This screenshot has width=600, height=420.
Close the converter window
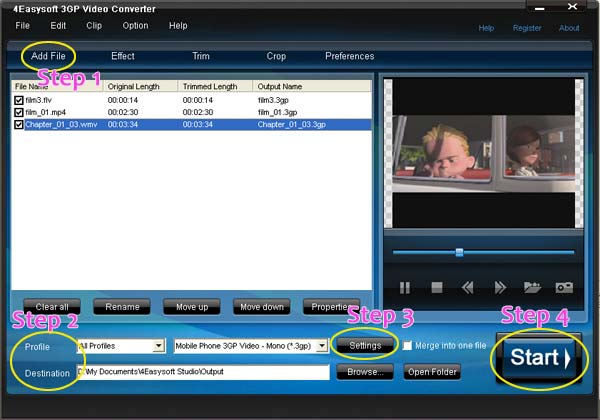tap(572, 7)
